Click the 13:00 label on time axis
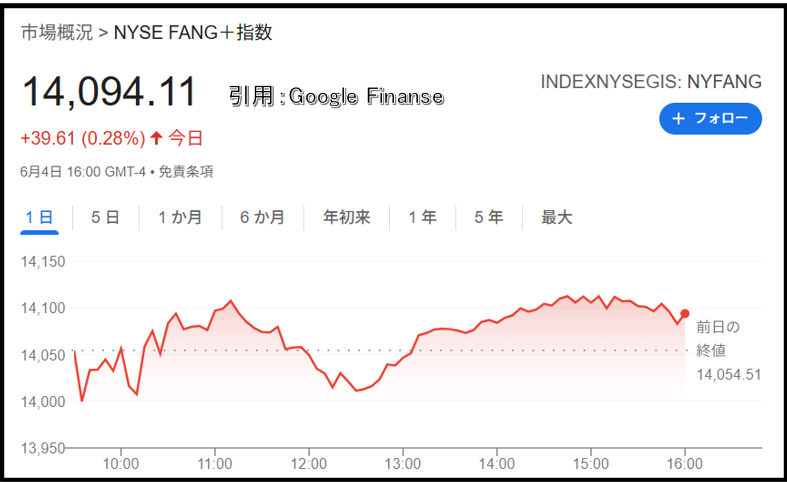 [x=403, y=463]
